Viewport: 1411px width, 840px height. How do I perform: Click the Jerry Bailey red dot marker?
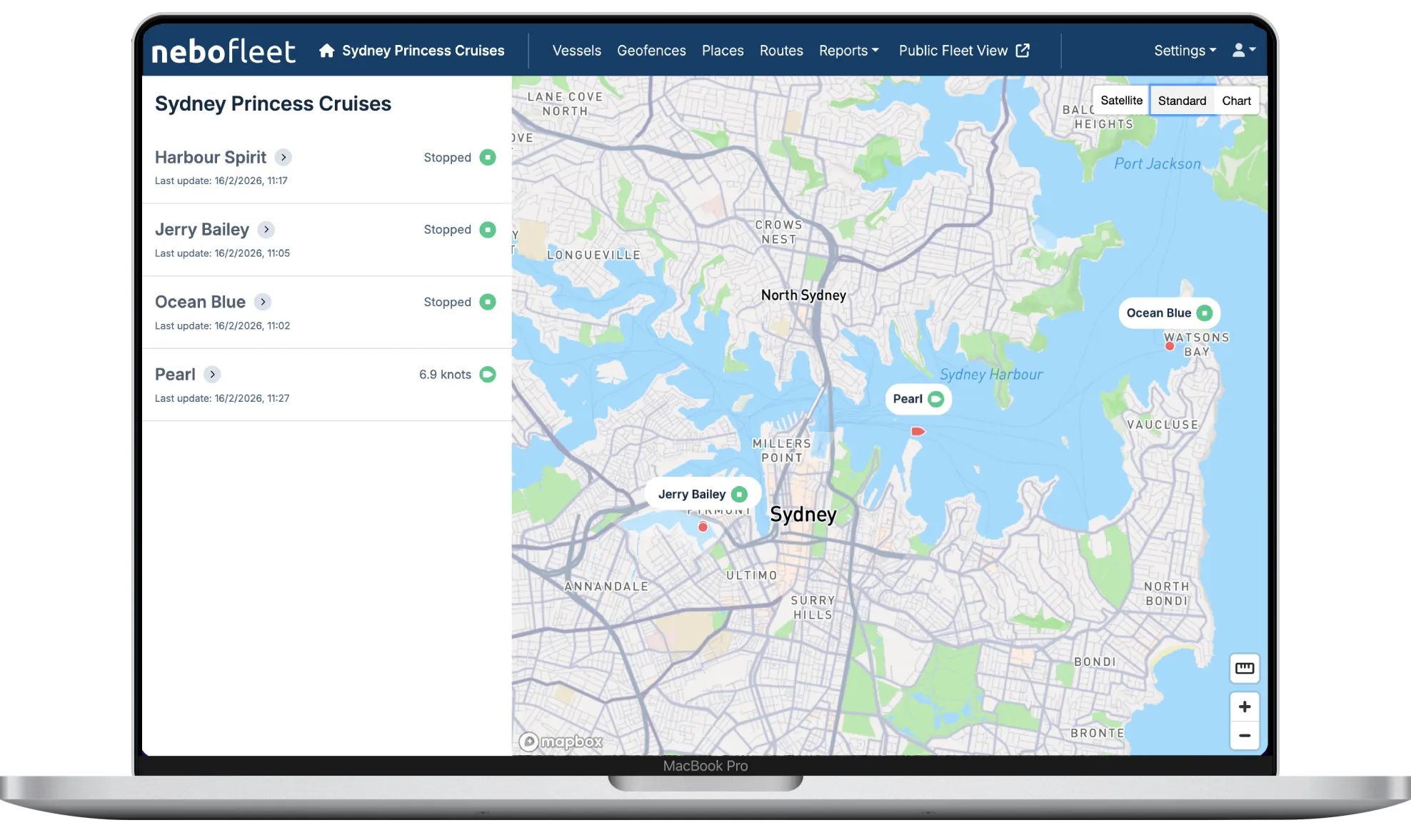pos(703,527)
